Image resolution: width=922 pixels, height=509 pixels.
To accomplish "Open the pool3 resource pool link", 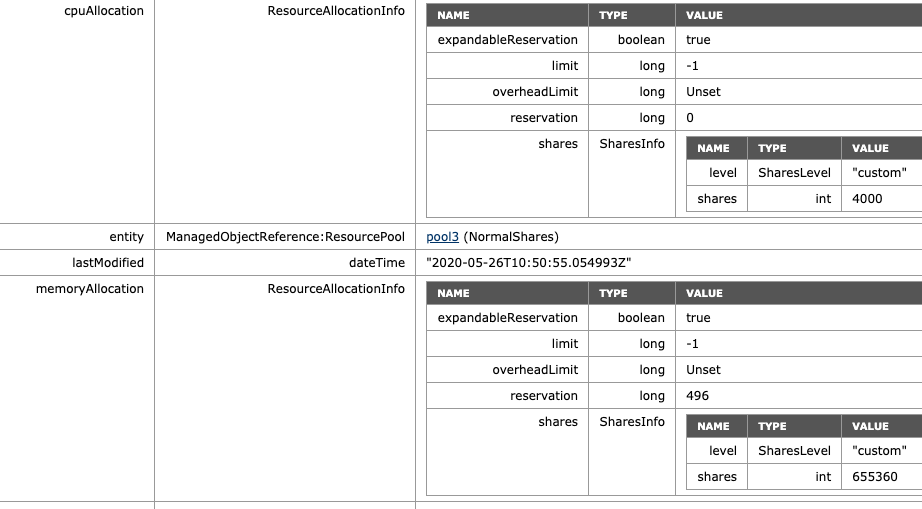I will (442, 237).
